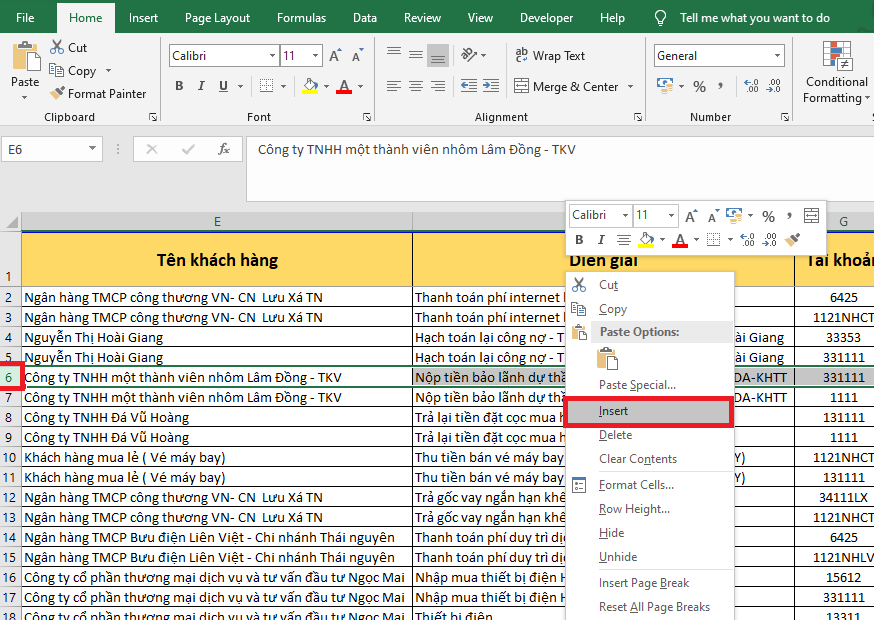Image resolution: width=874 pixels, height=620 pixels.
Task: Click the mini toolbar Format Painter brush
Action: (793, 240)
